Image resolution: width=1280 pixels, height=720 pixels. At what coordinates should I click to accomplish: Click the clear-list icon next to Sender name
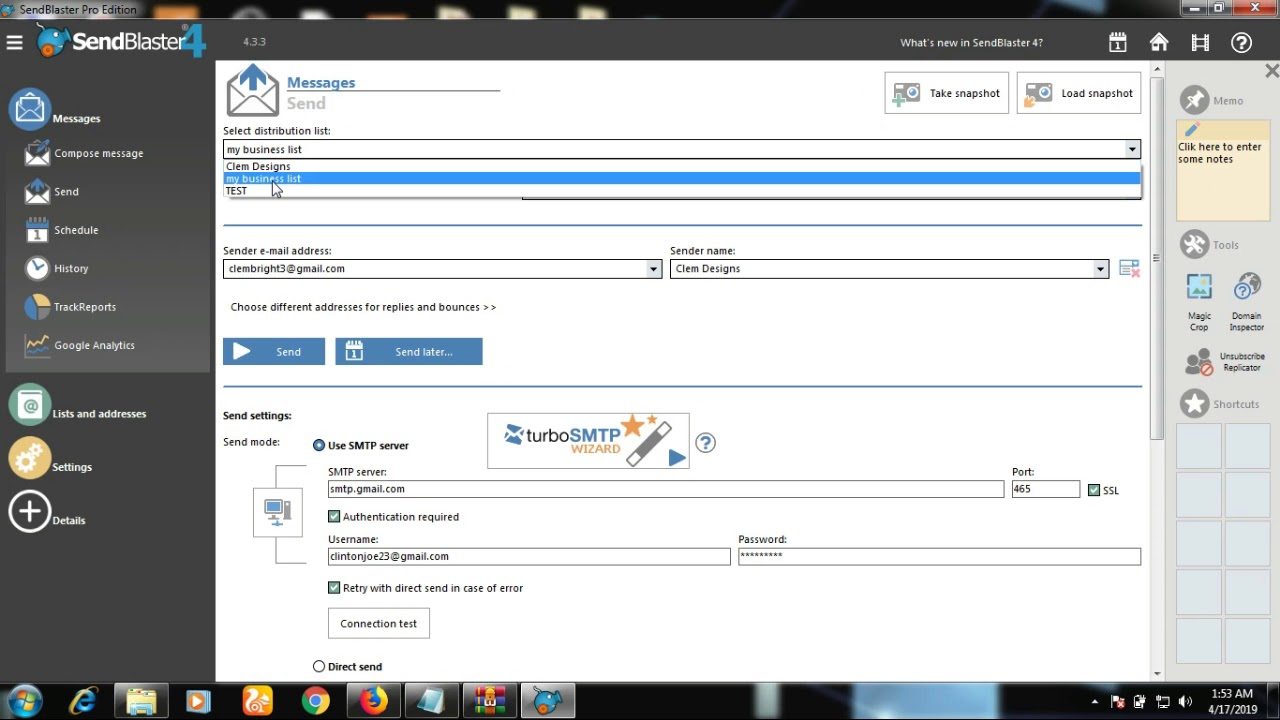coord(1129,268)
